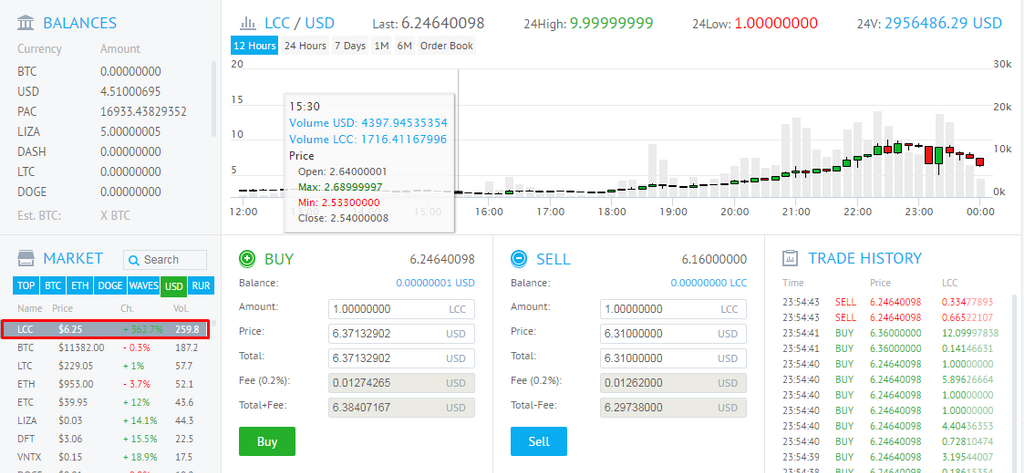Click the Ch. column header in Market

point(127,308)
